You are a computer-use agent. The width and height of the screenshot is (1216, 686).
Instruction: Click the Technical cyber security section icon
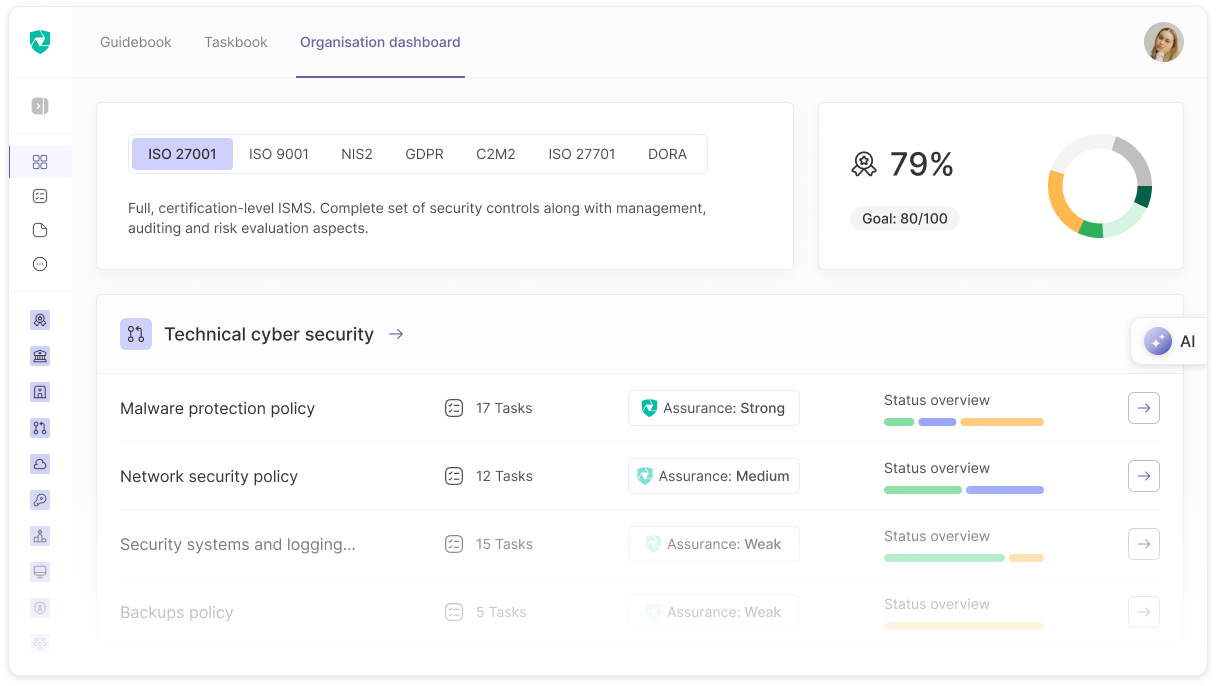coord(136,334)
